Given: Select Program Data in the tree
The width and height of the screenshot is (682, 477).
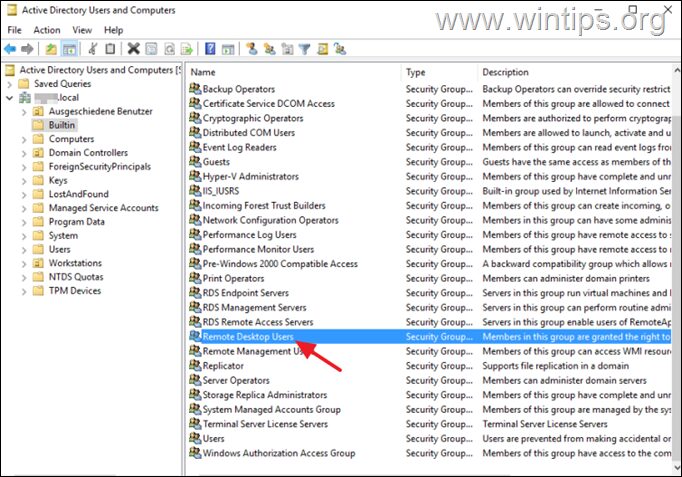Looking at the screenshot, I should click(x=77, y=222).
